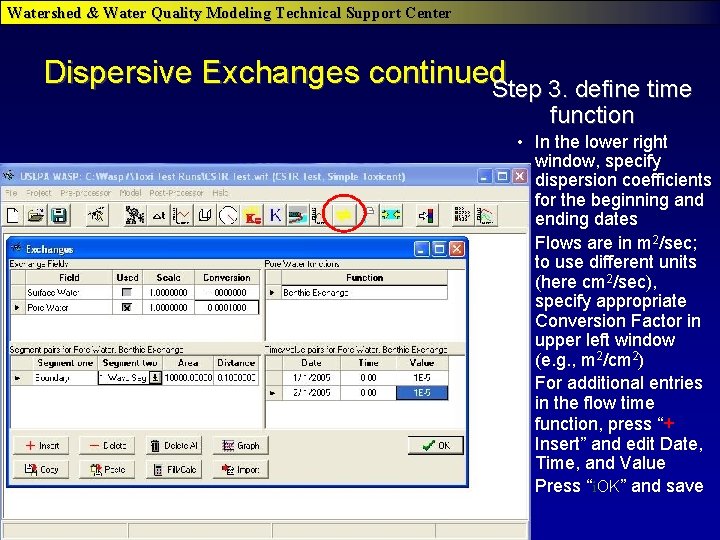
Task: Click the Import button
Action: [x=241, y=469]
